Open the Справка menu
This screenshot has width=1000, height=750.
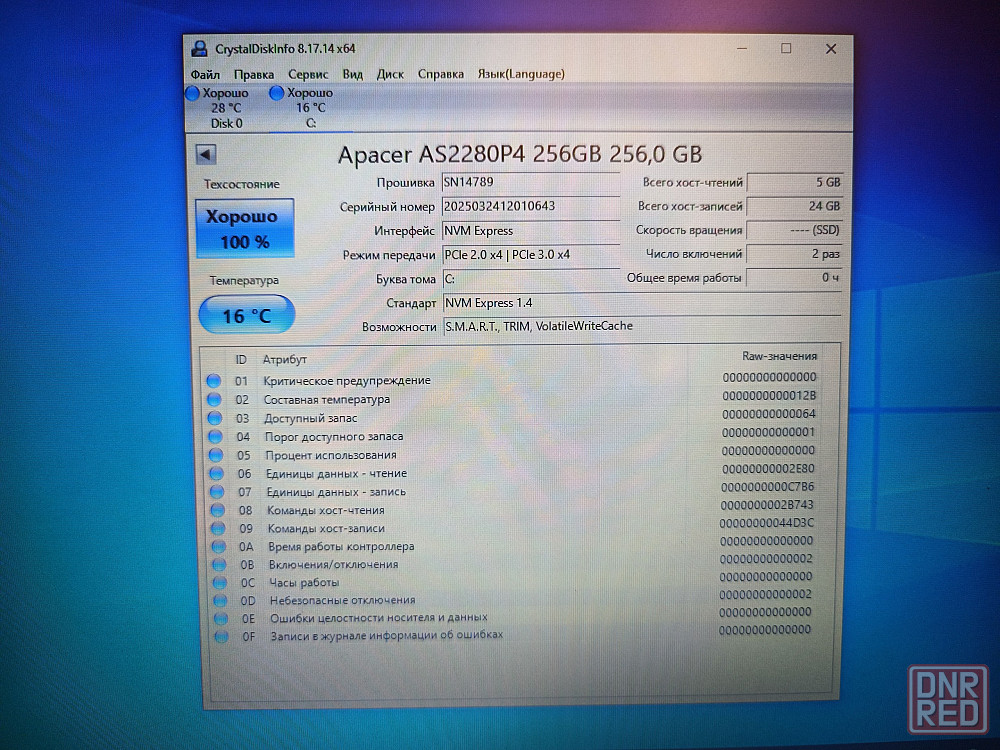440,74
